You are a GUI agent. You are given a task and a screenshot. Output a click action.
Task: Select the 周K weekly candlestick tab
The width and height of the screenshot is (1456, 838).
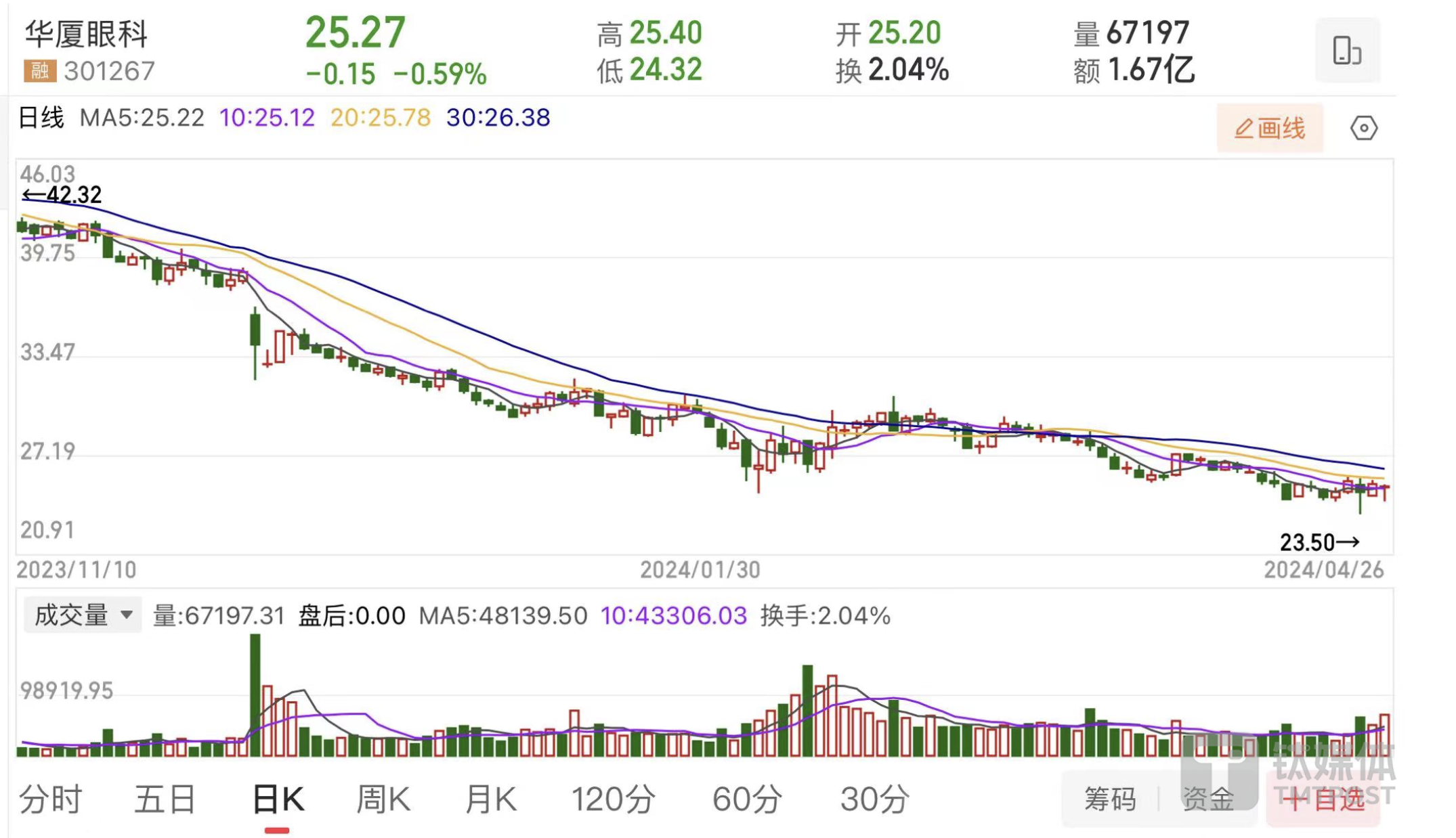point(383,799)
